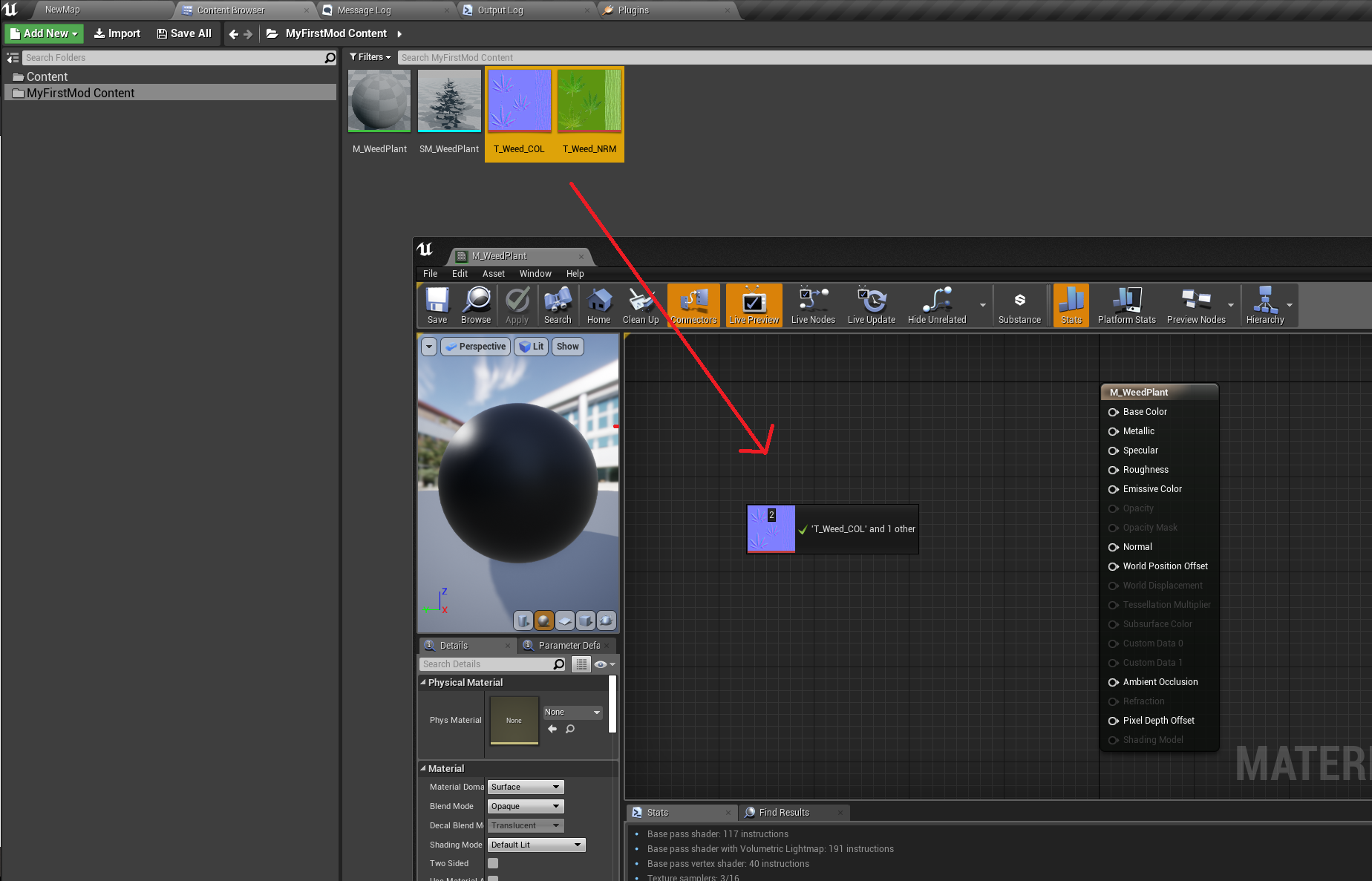Viewport: 1372px width, 881px height.
Task: Save the material with the Save toolbar icon
Action: [x=437, y=305]
